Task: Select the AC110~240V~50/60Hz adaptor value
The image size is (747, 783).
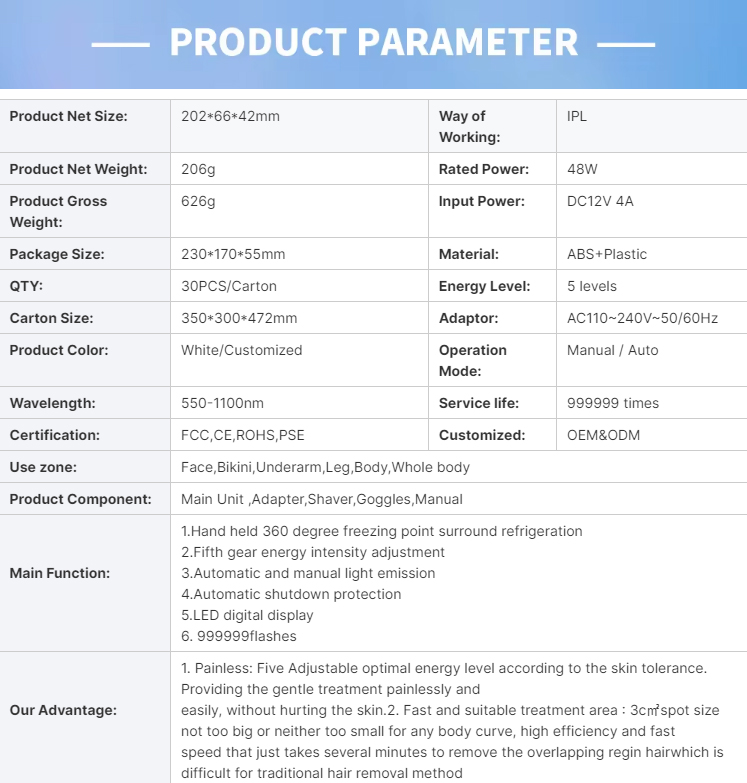Action: point(642,318)
